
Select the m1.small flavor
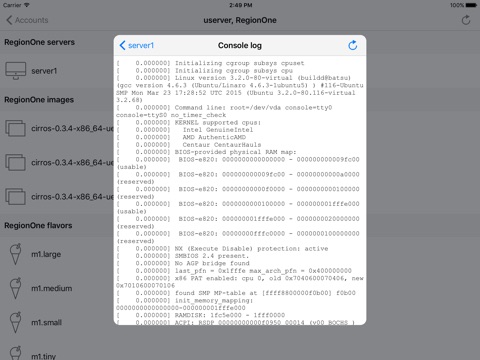tap(46, 322)
